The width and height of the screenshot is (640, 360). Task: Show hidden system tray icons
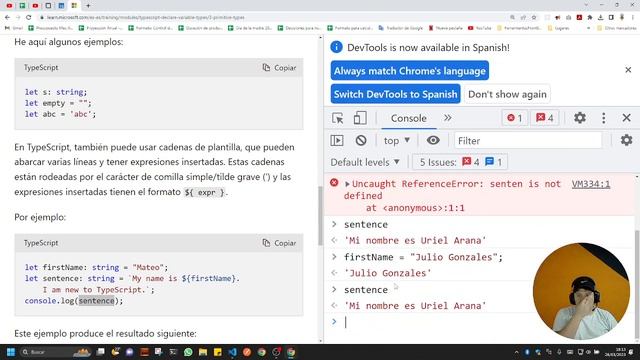[x=516, y=352]
